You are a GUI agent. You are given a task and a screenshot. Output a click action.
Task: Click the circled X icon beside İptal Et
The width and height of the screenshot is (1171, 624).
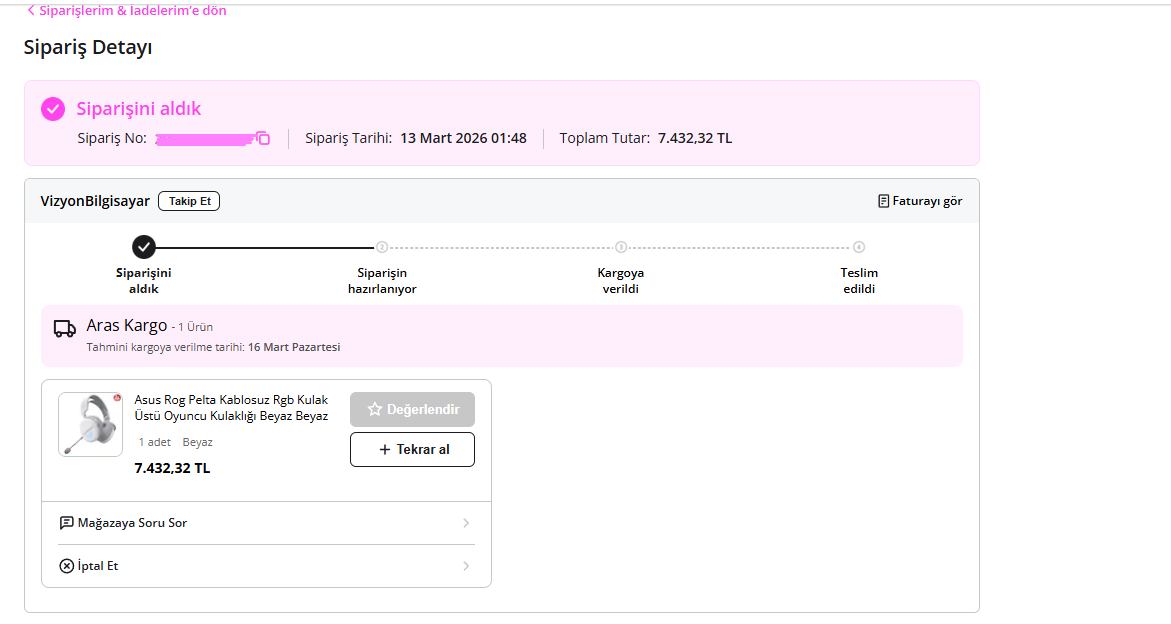pyautogui.click(x=66, y=566)
